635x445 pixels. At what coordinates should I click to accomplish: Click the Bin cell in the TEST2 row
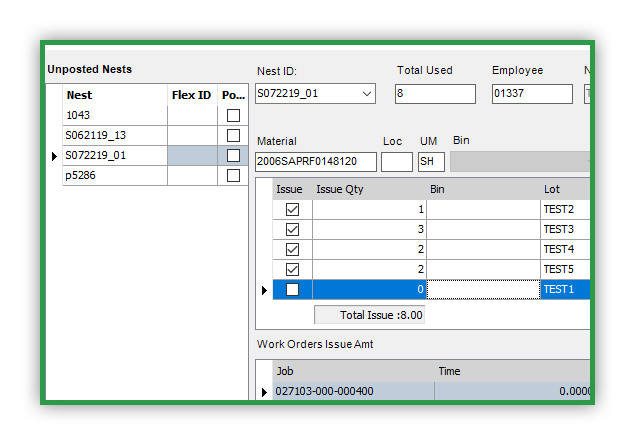483,209
